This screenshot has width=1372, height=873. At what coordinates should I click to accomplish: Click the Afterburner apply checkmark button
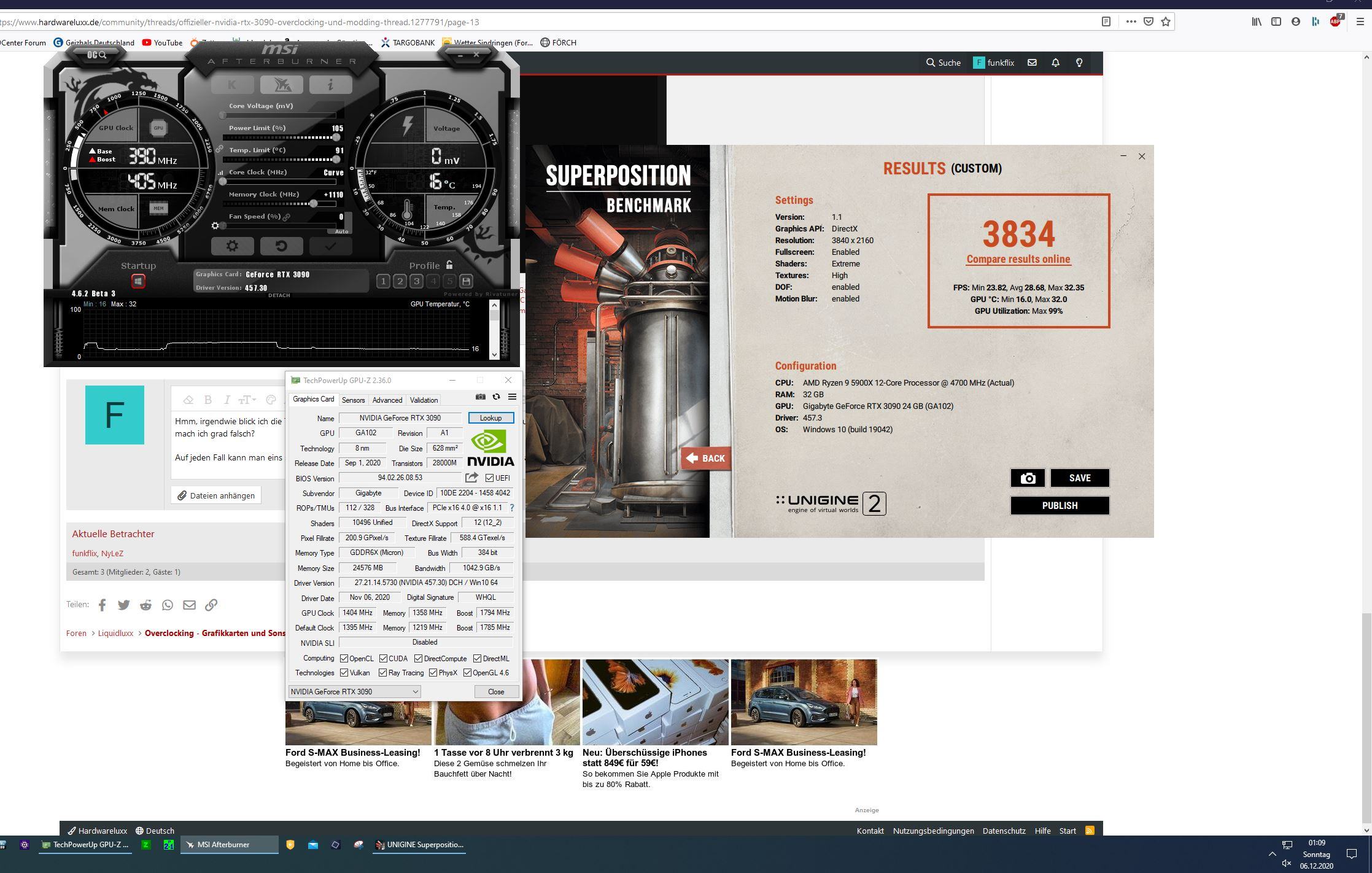click(x=330, y=246)
